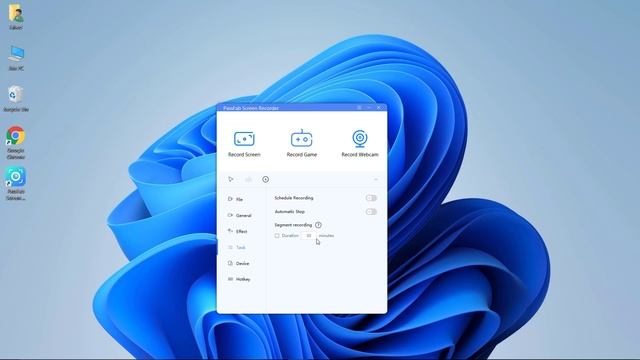Select the Google Chrome desktop shortcut
The width and height of the screenshot is (640, 360).
pyautogui.click(x=16, y=142)
